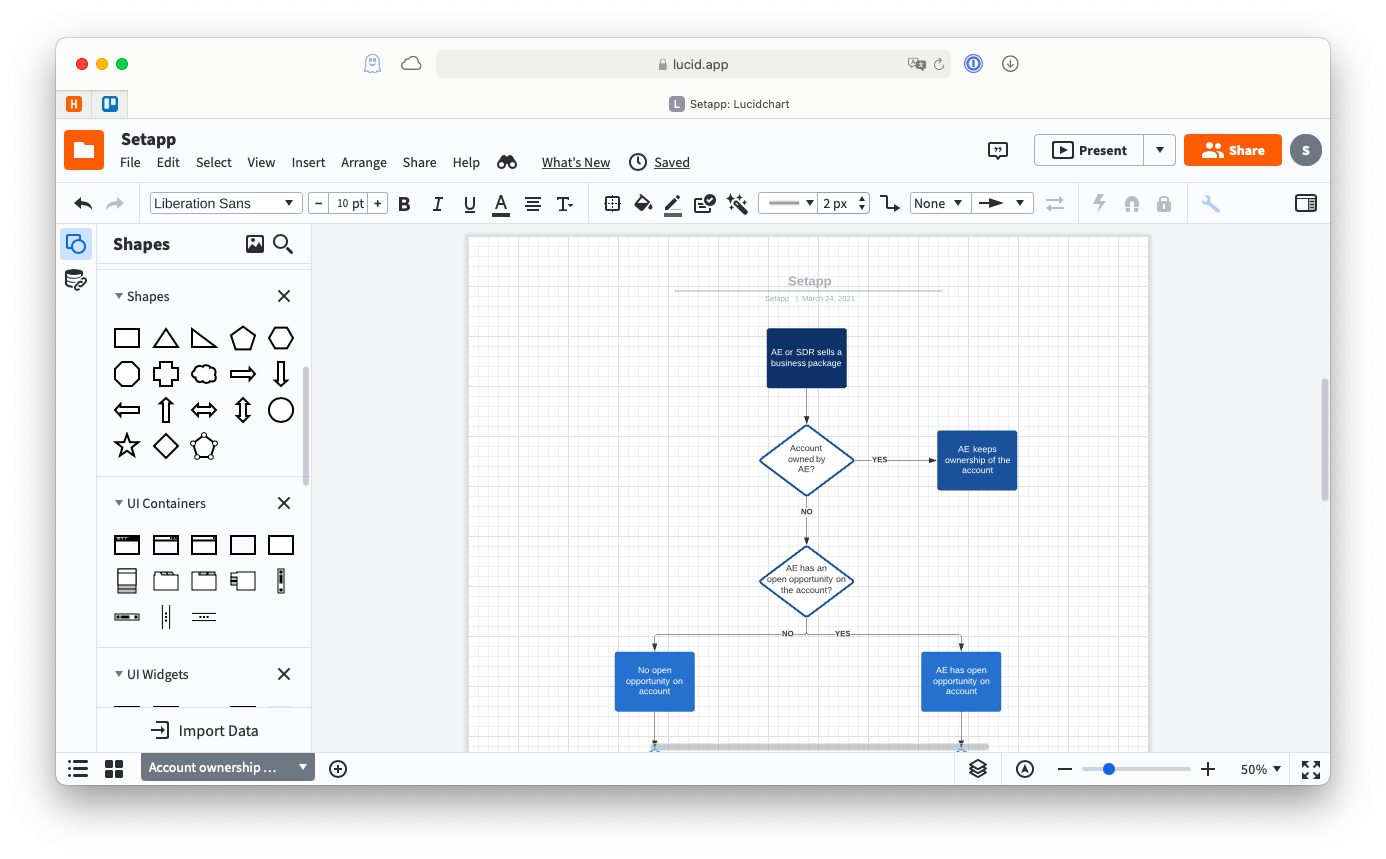Add a new page with plus icon
The width and height of the screenshot is (1386, 859).
(x=338, y=769)
